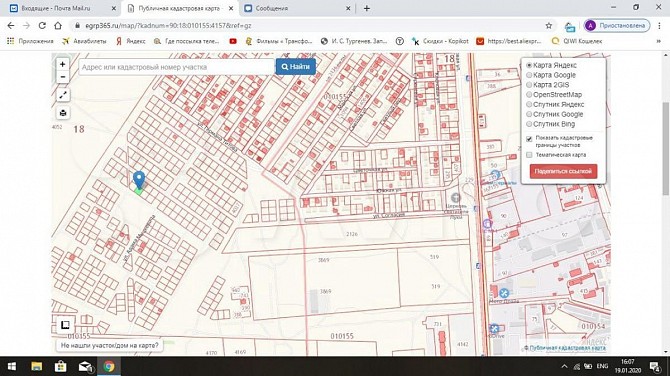This screenshot has width=670, height=376.
Task: Go forward in browser history
Action: coord(26,26)
